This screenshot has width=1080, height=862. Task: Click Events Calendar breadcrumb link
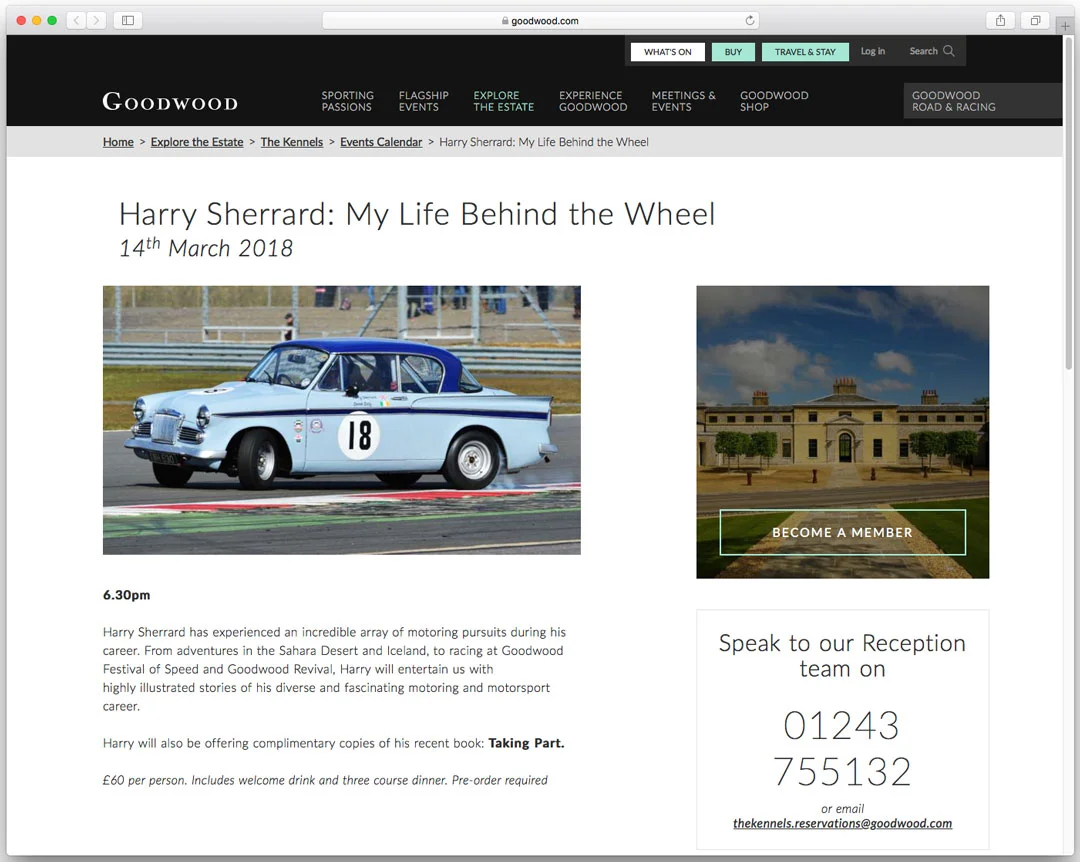(x=381, y=142)
